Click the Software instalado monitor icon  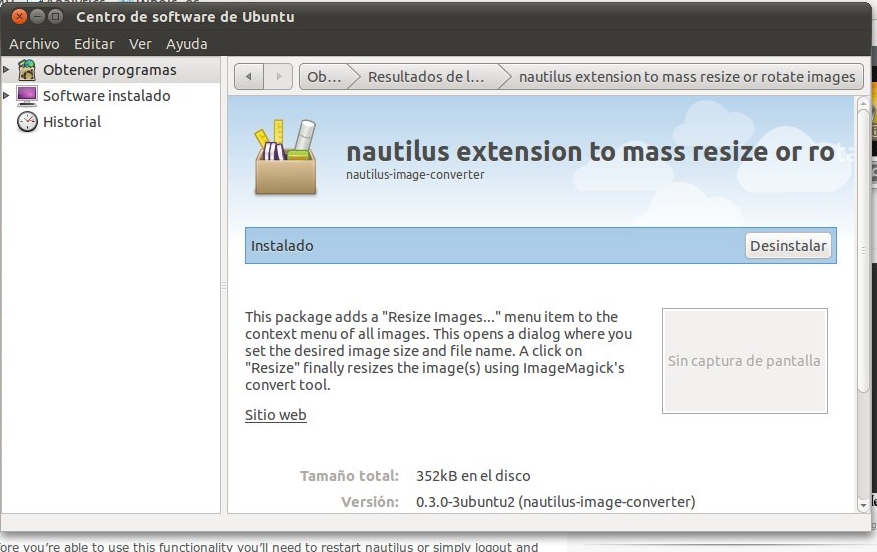[27, 96]
